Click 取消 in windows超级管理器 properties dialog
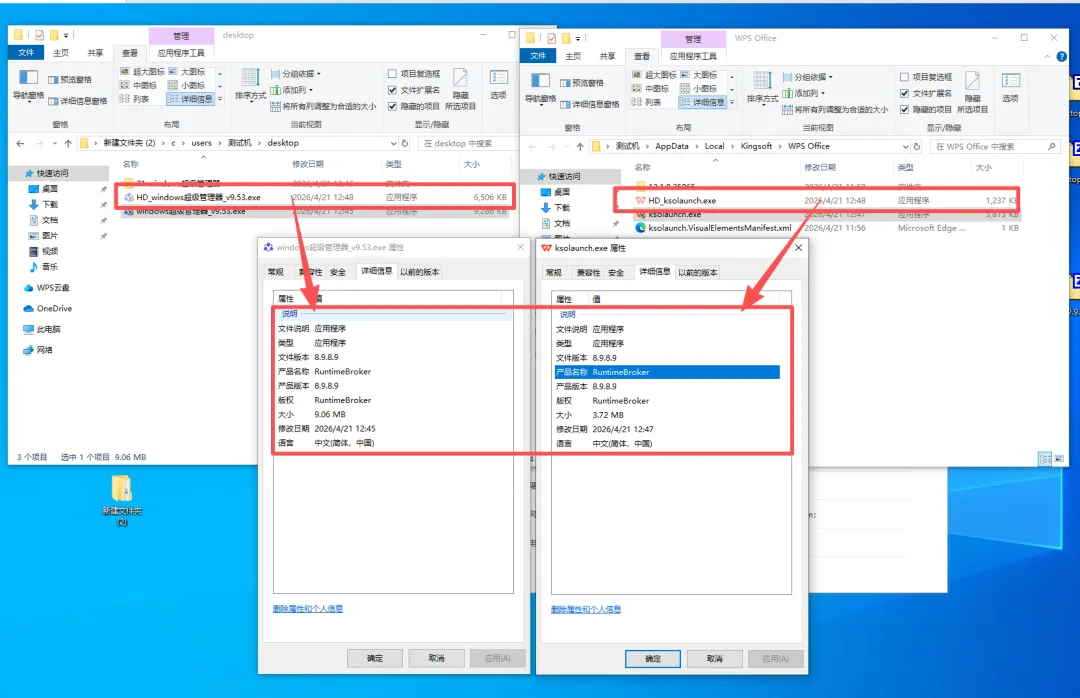The height and width of the screenshot is (698, 1080). tap(437, 659)
